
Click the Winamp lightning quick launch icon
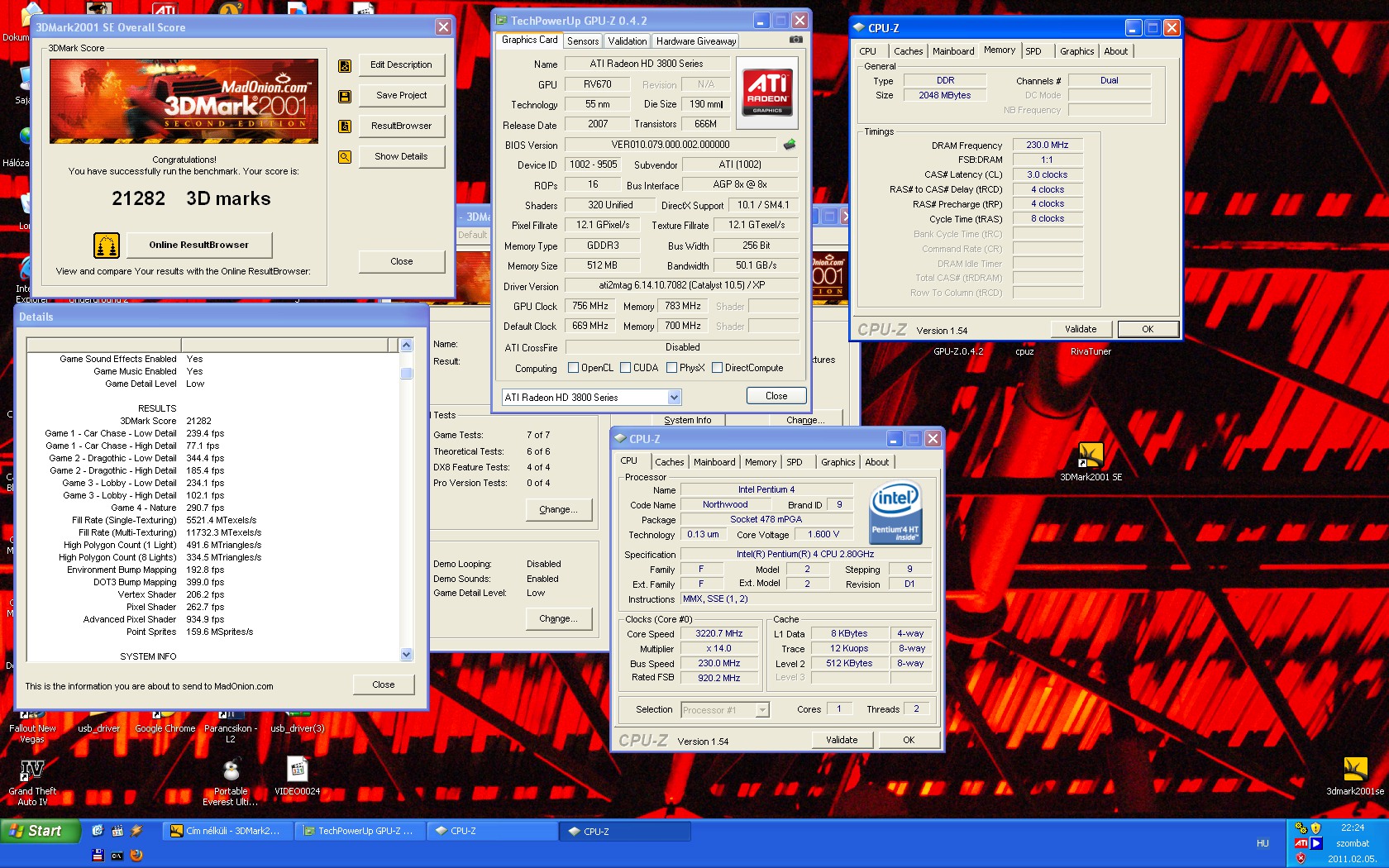tap(136, 831)
